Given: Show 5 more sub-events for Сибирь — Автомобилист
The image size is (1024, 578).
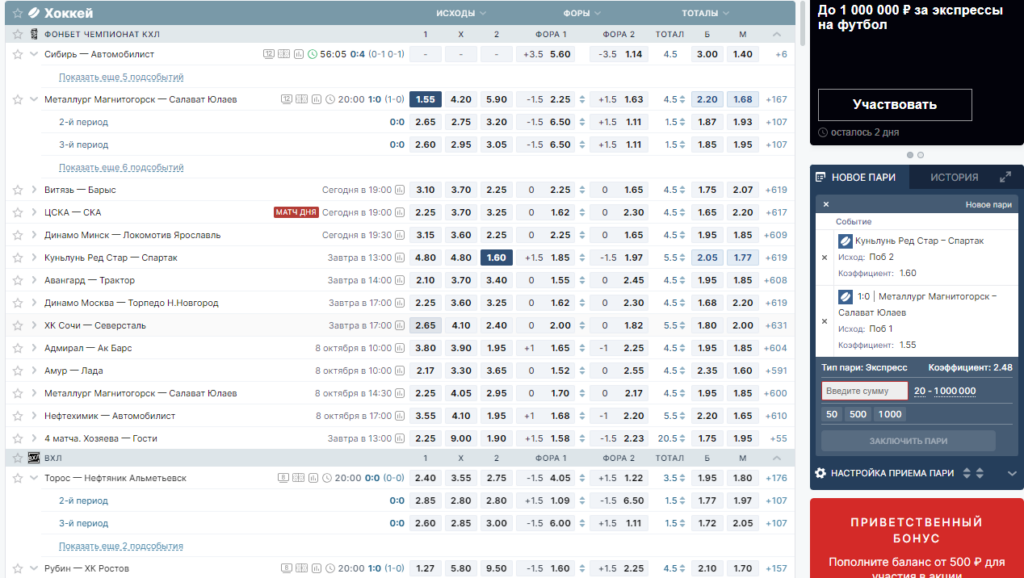Looking at the screenshot, I should tap(121, 77).
